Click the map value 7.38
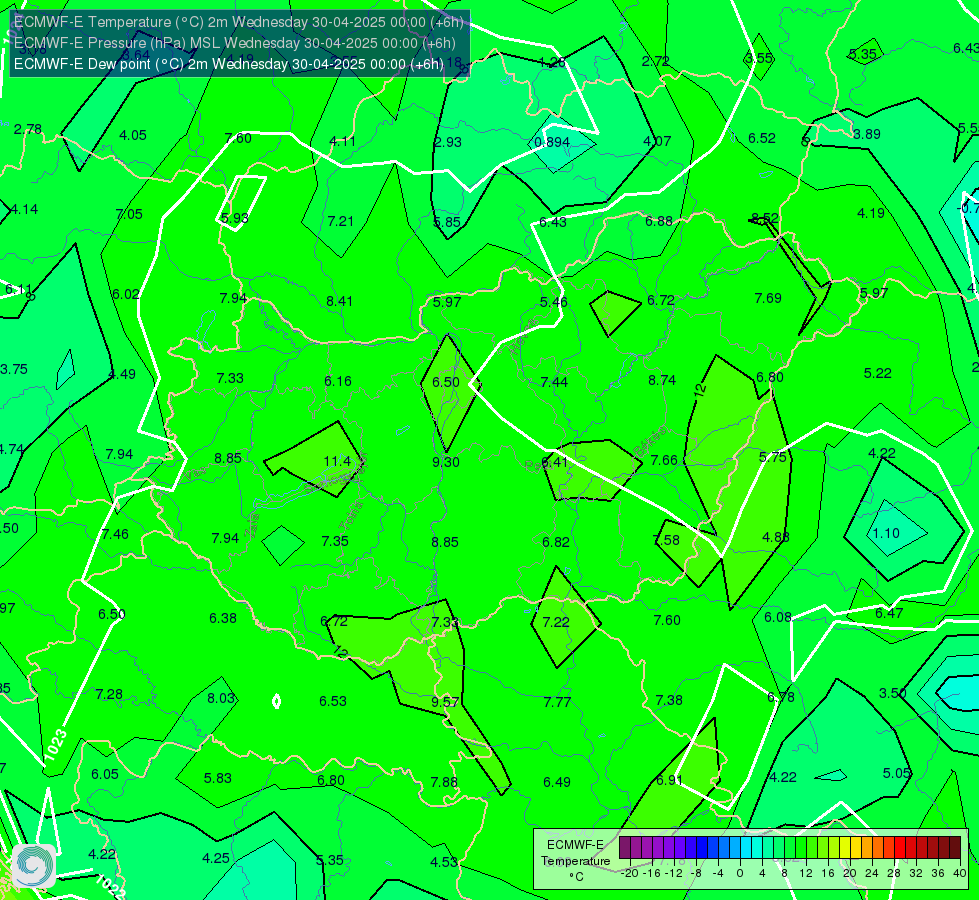This screenshot has width=979, height=900. 669,700
